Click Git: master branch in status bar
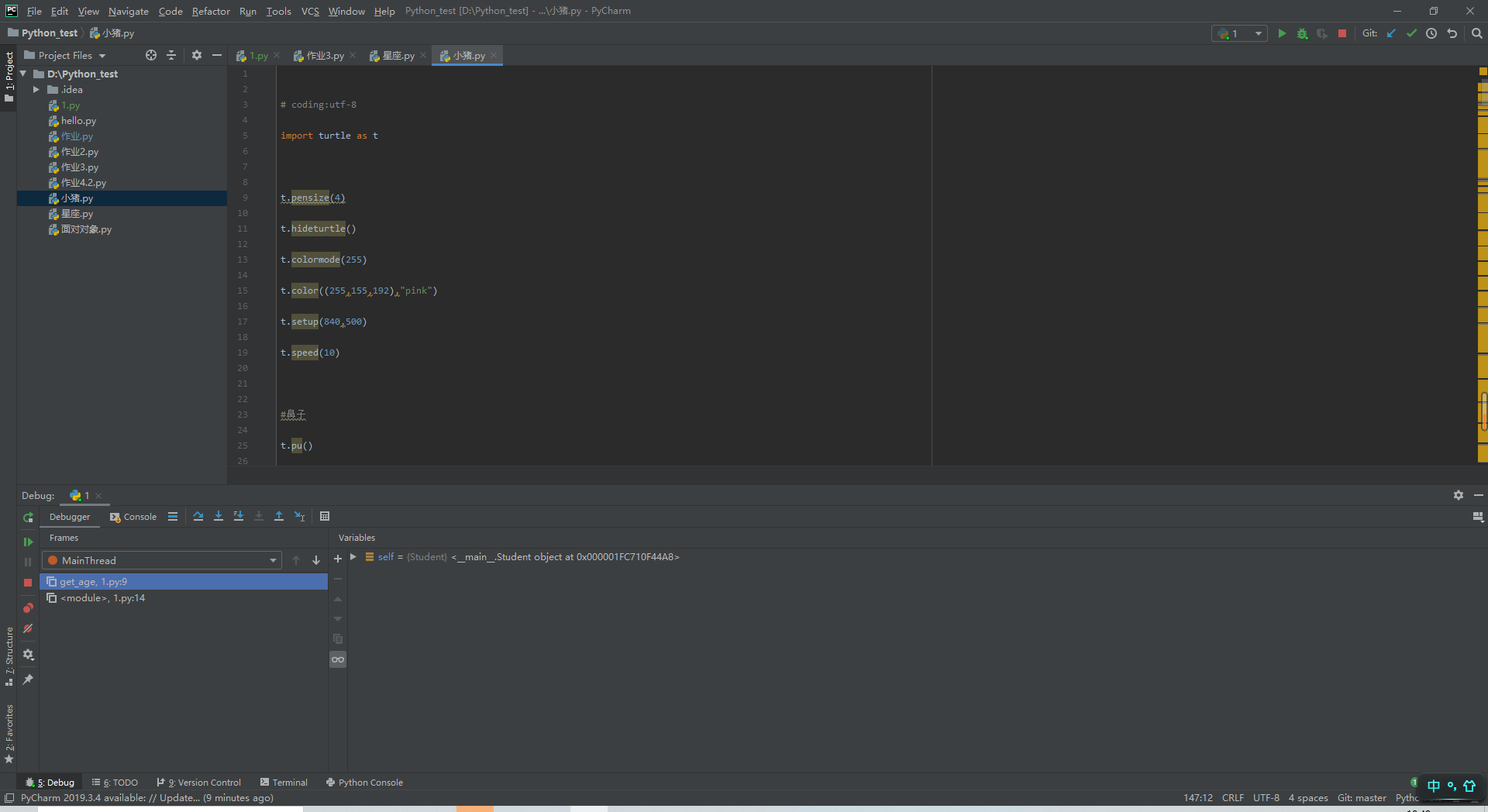The image size is (1488, 812). [x=1362, y=798]
